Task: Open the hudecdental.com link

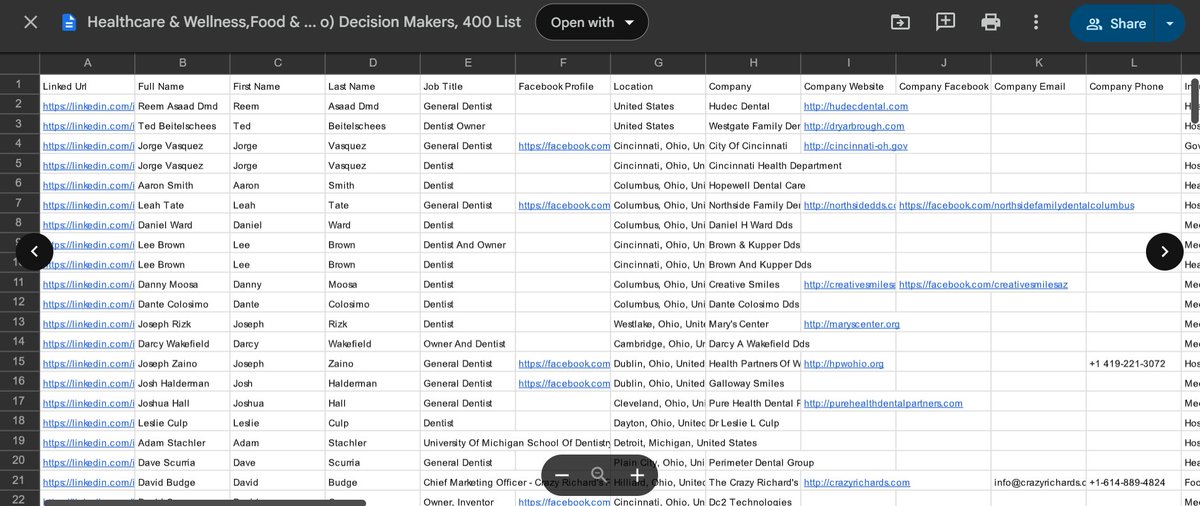Action: [x=856, y=106]
